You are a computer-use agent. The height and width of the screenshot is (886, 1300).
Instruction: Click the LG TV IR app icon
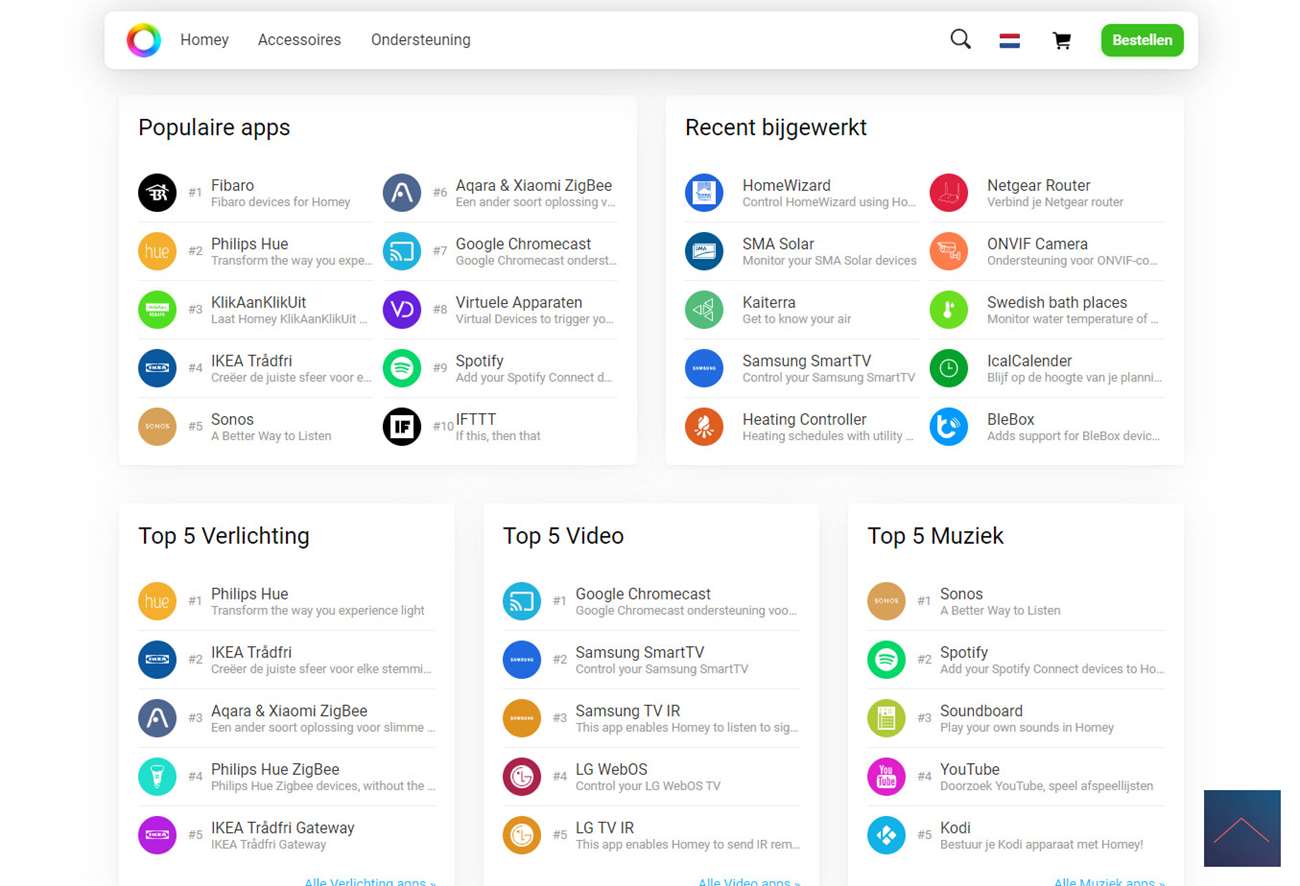[x=522, y=835]
